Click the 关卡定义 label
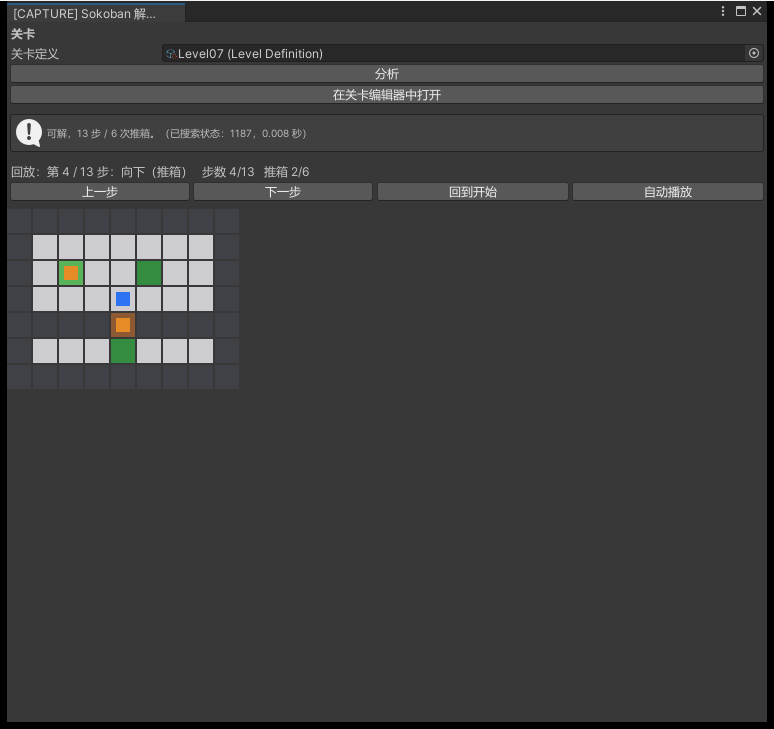This screenshot has width=774, height=729. pos(35,54)
